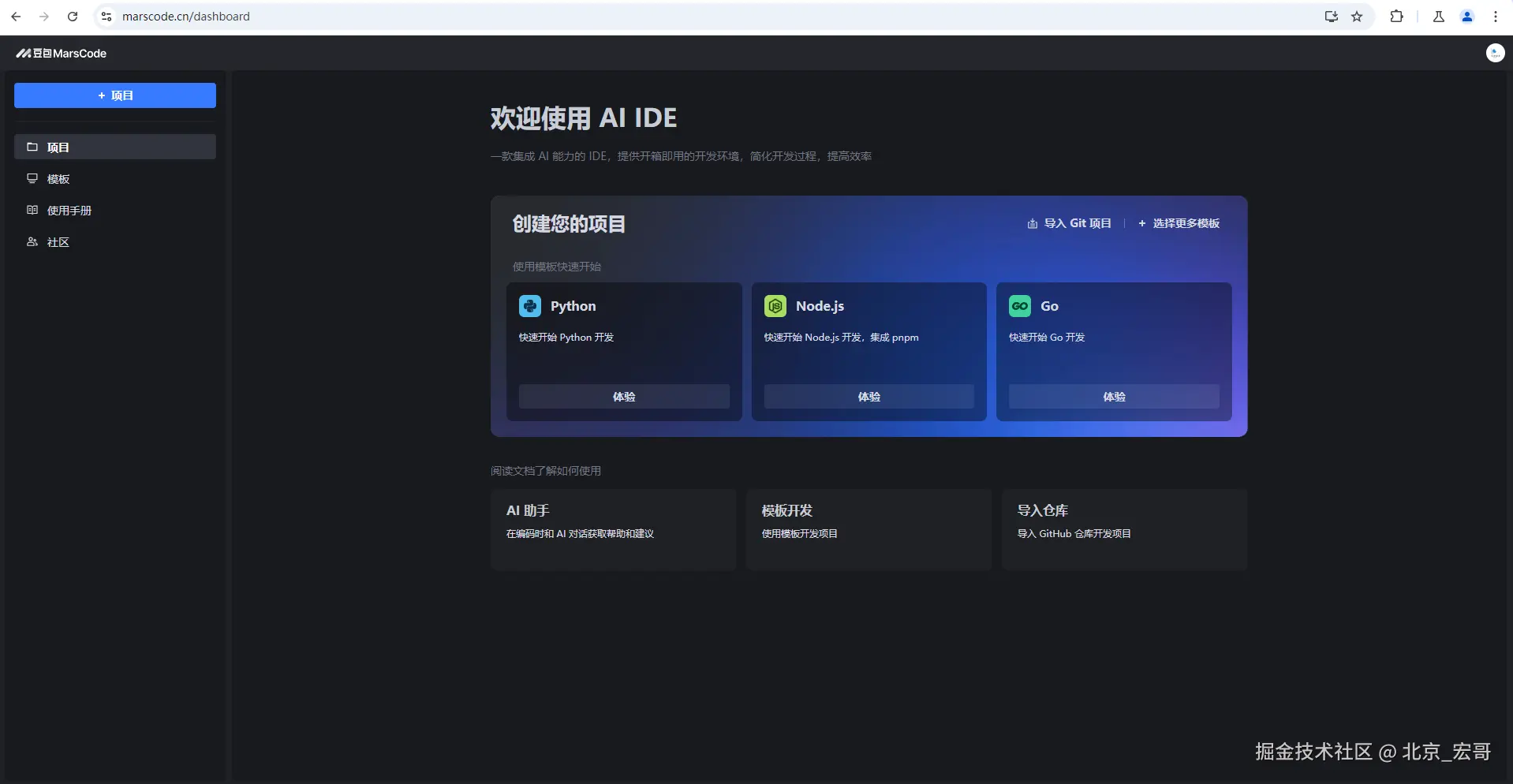Click the community icon beside 社区

[32, 241]
